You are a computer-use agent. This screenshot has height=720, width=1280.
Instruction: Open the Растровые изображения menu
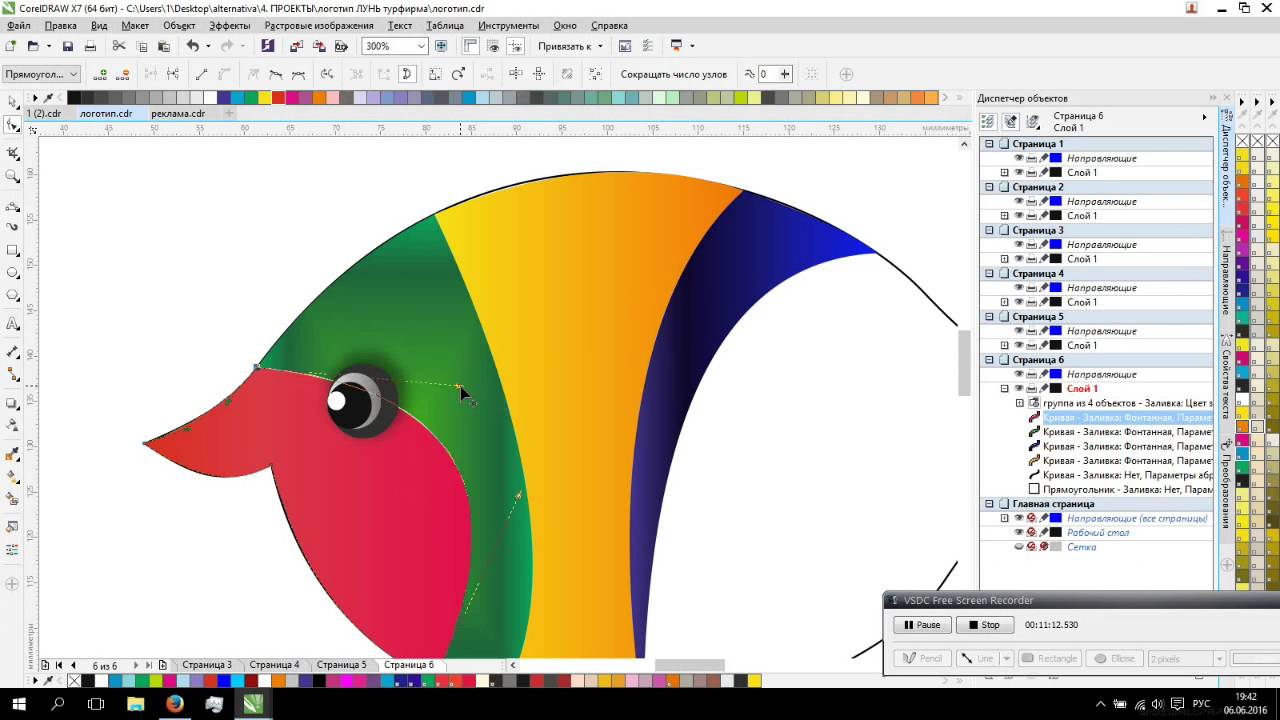tap(319, 25)
